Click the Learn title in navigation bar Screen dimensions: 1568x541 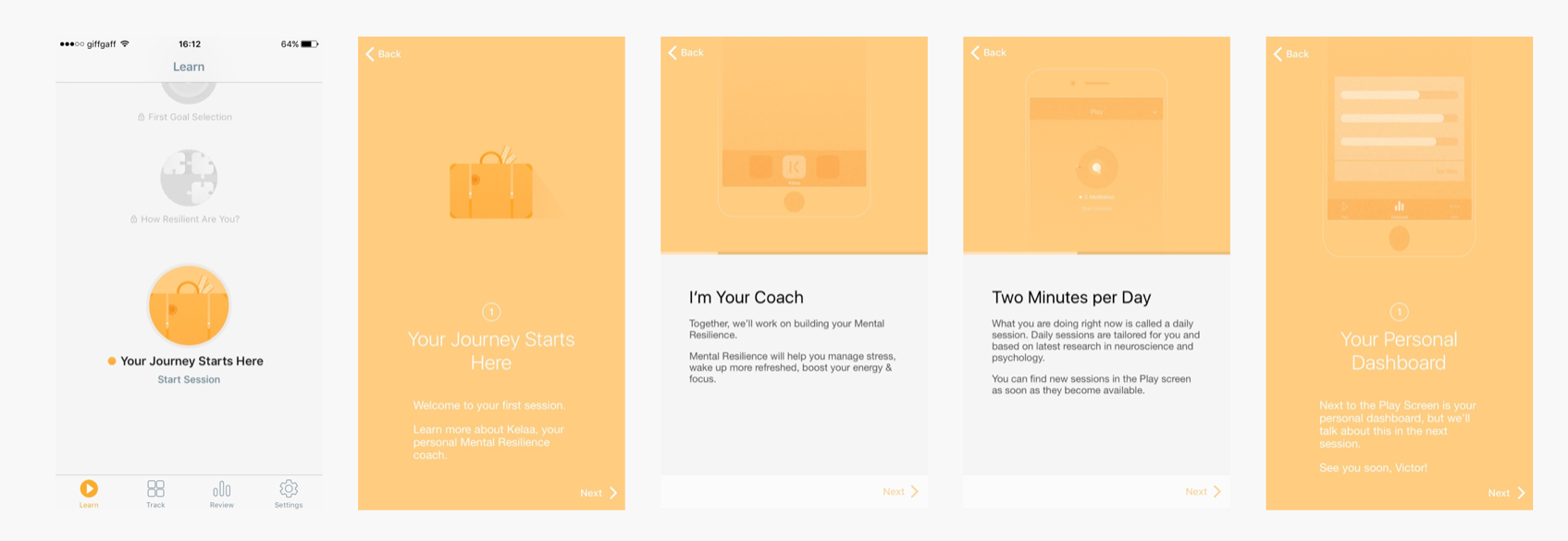tap(189, 67)
